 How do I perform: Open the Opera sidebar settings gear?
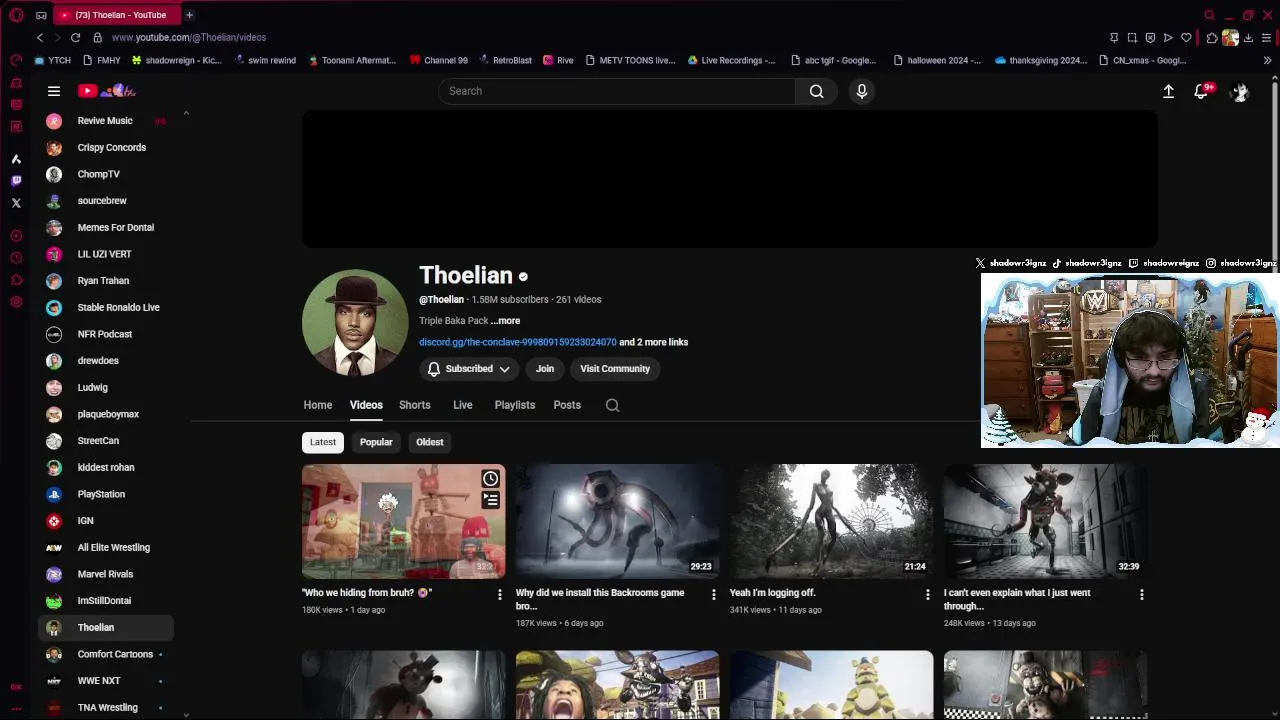click(x=16, y=302)
